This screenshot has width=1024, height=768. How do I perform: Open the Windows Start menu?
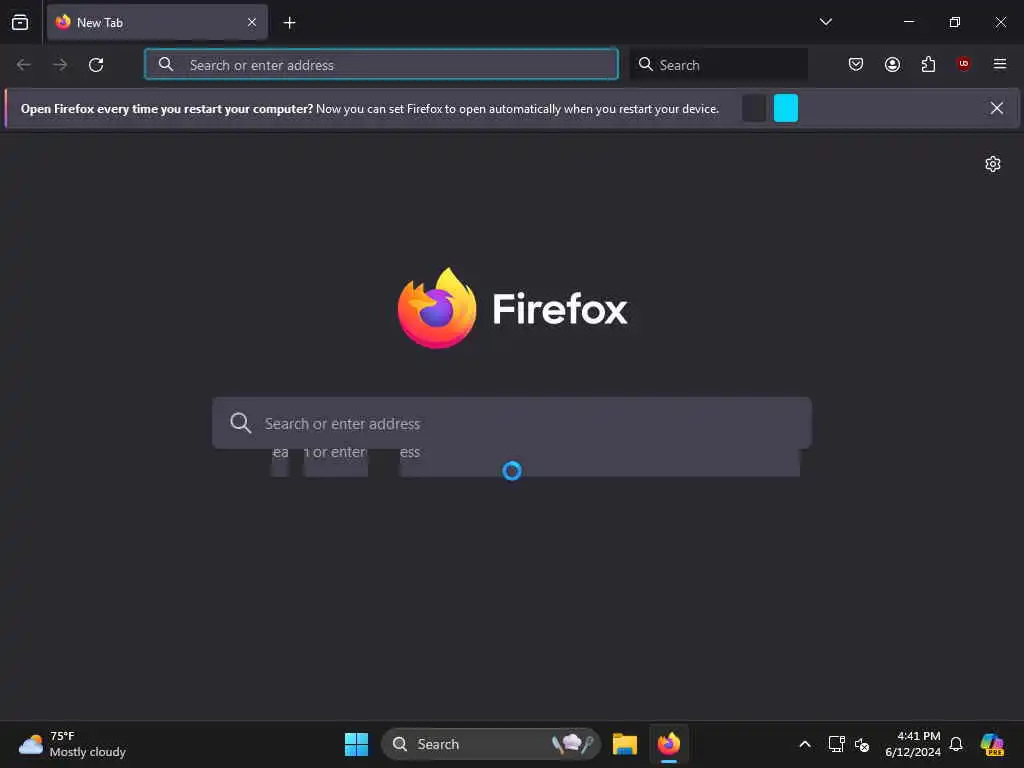pos(357,744)
